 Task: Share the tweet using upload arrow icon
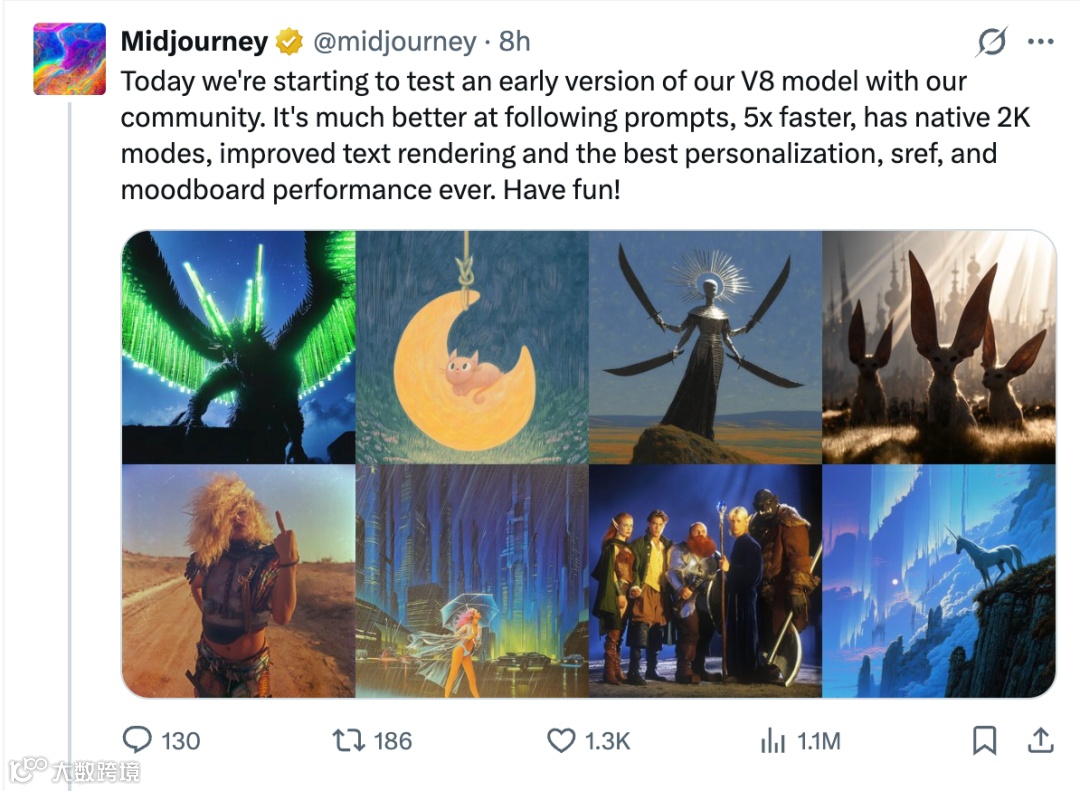tap(1041, 740)
